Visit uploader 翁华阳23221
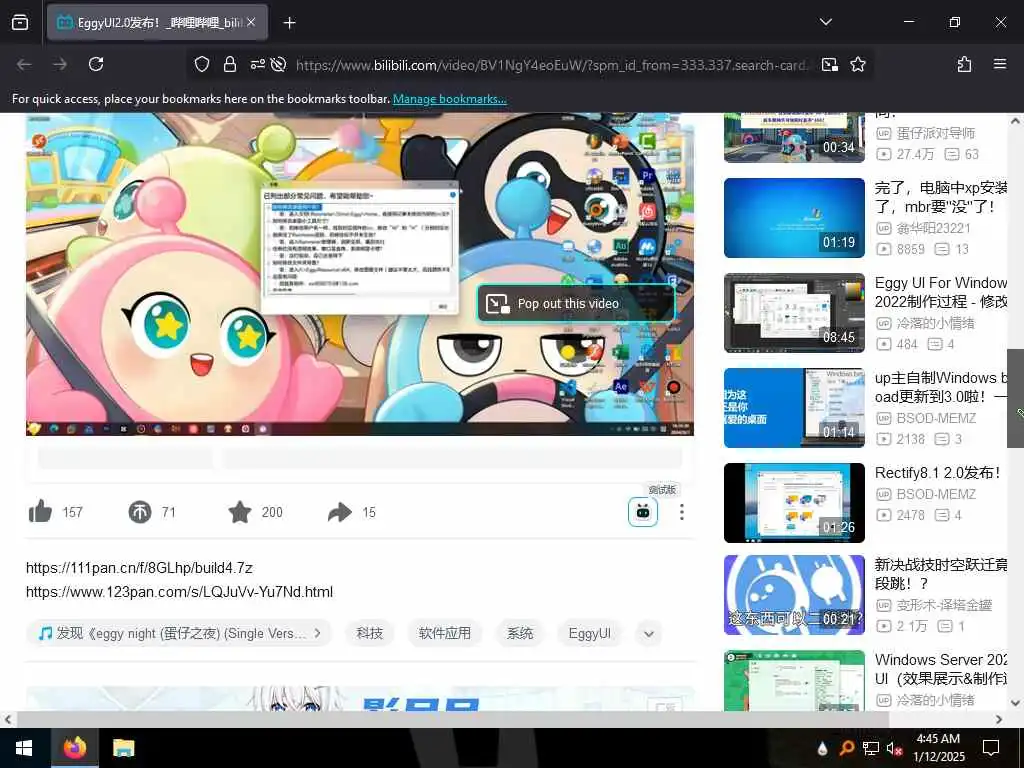 pyautogui.click(x=933, y=229)
